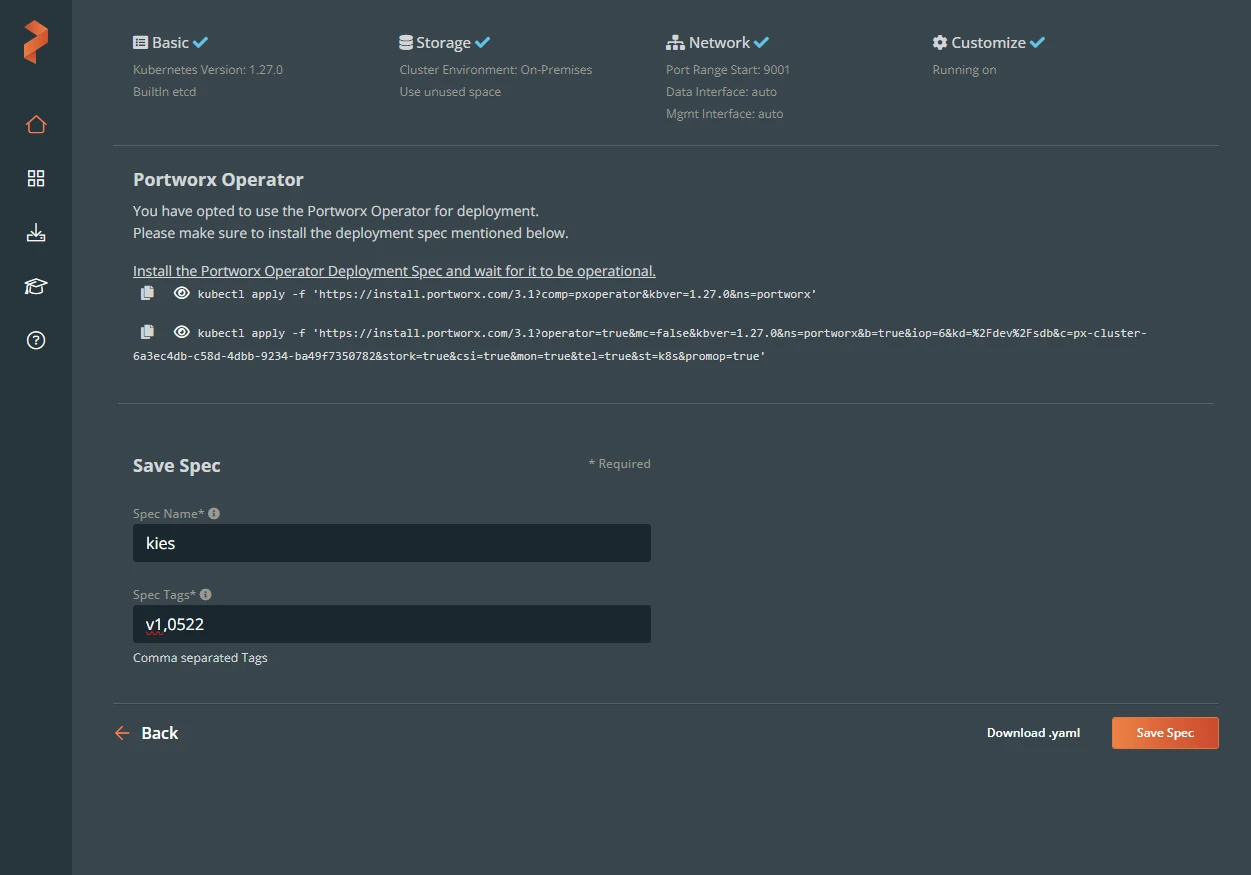Click the Kubernetes Version: 1.27.0 text
This screenshot has height=875, width=1251.
click(x=208, y=70)
